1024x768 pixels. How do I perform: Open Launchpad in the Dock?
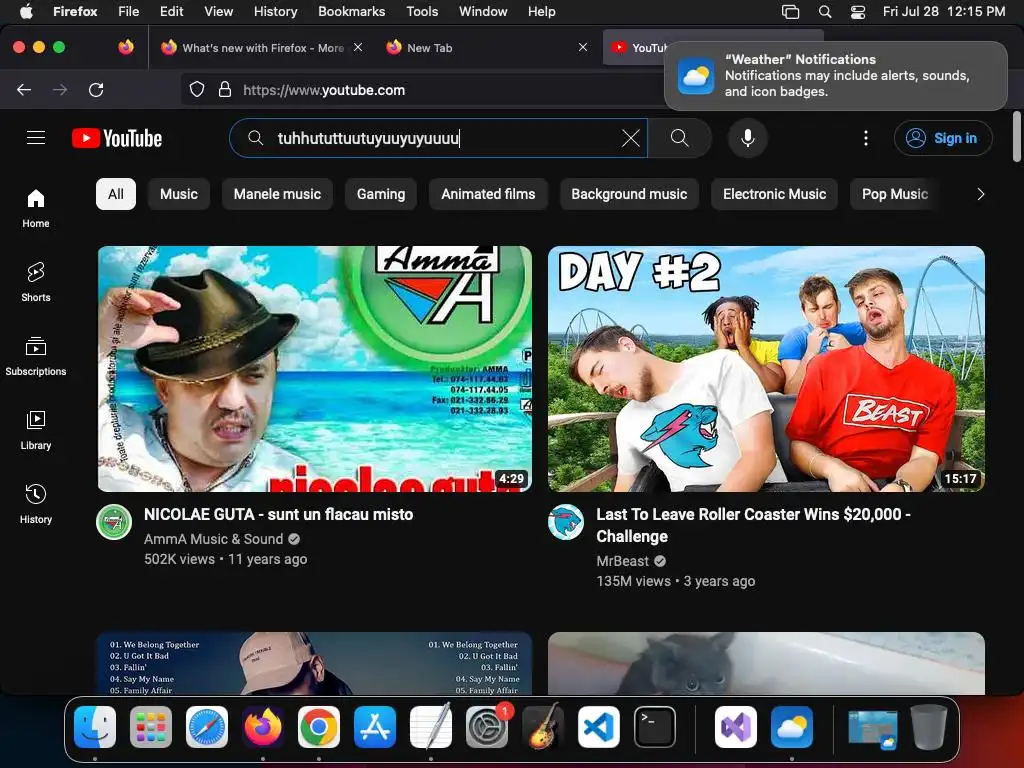point(151,727)
